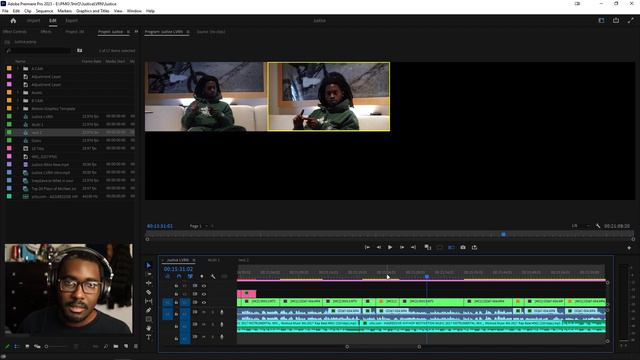This screenshot has height=360, width=640.
Task: Open the Export workspace tab
Action: point(71,20)
